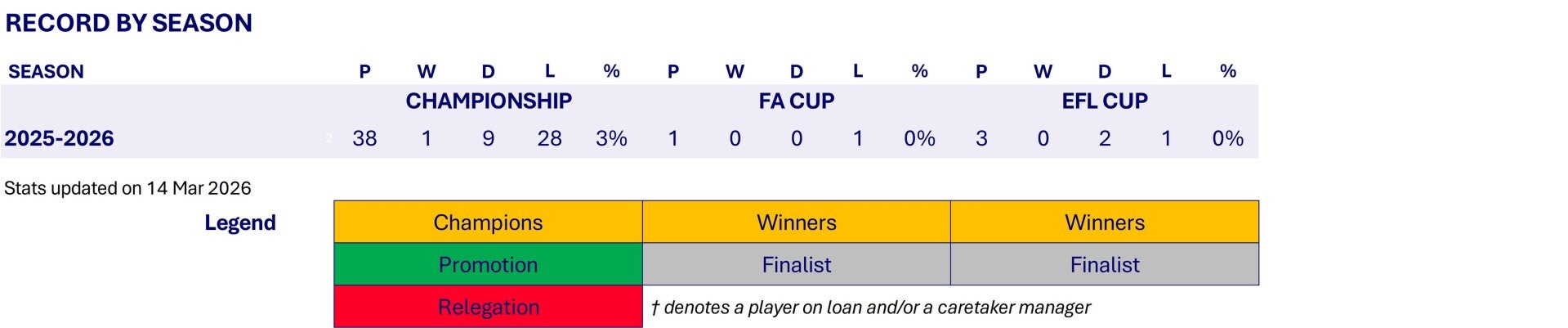Click the Winners swatch under FA Cup
The image size is (1568, 328).
pos(796,222)
